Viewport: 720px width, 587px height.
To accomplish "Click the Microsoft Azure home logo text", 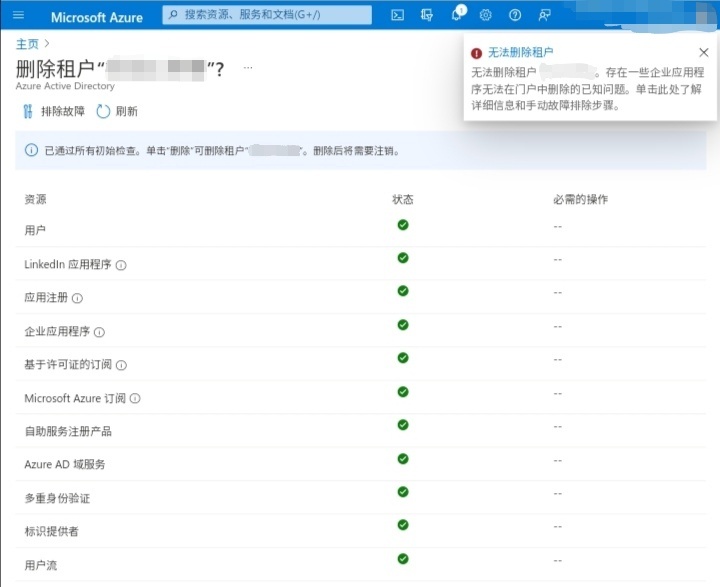I will point(96,17).
